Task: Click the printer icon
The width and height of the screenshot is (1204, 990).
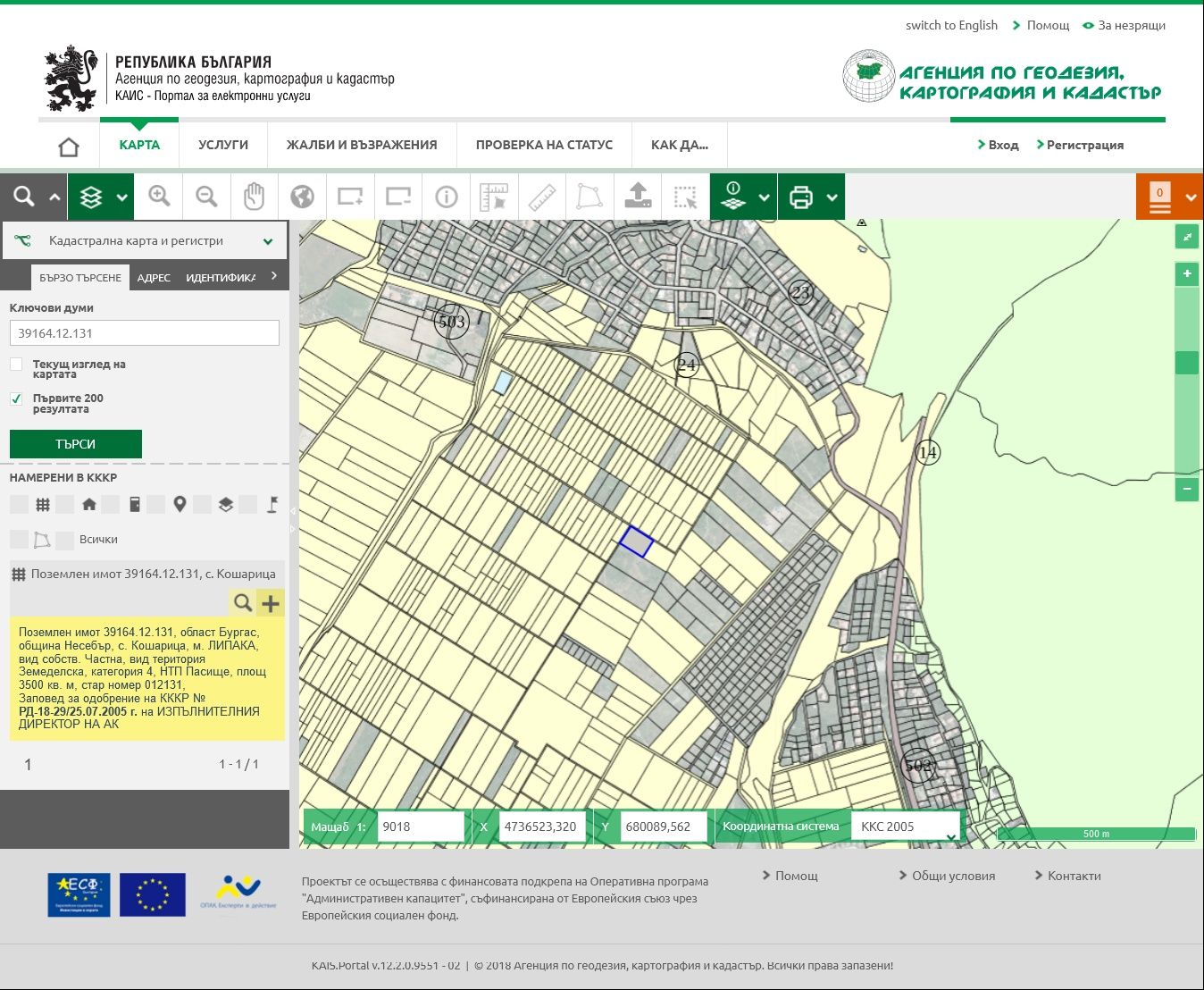Action: pyautogui.click(x=801, y=197)
